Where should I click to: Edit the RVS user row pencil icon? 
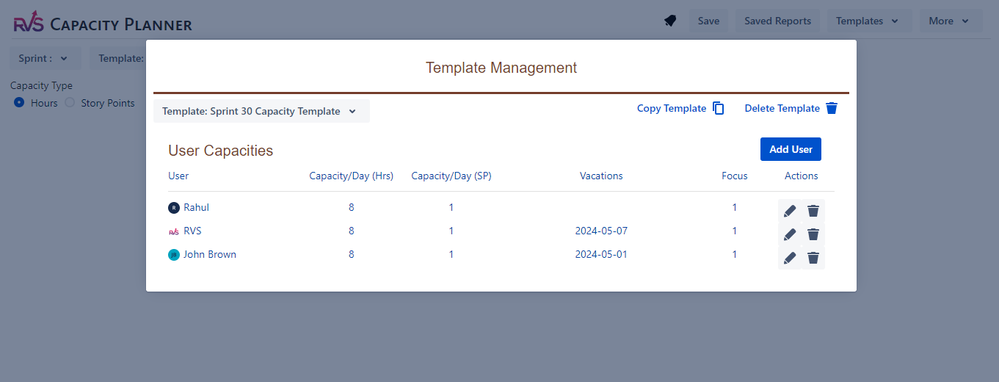click(790, 234)
